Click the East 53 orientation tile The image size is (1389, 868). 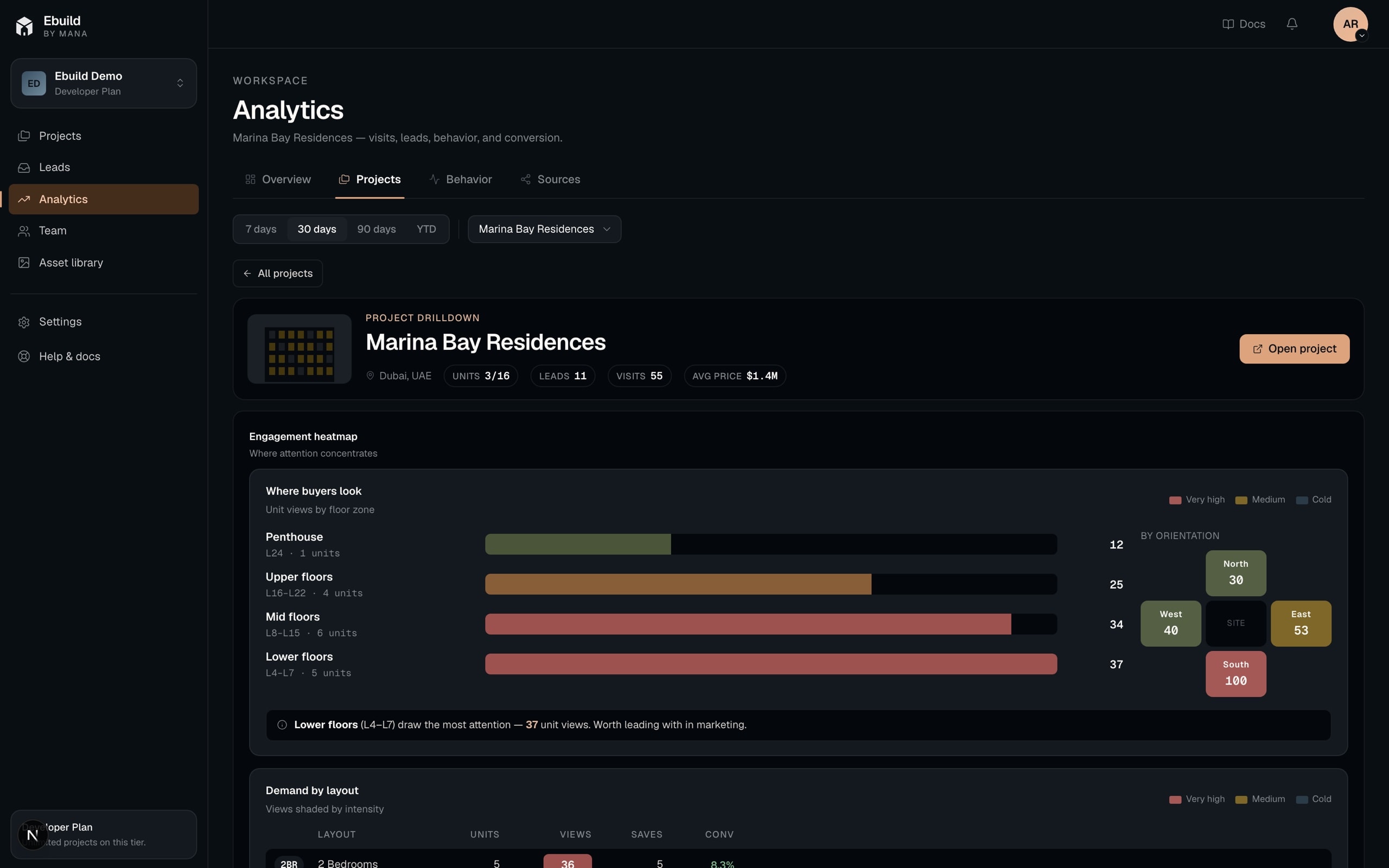point(1301,623)
